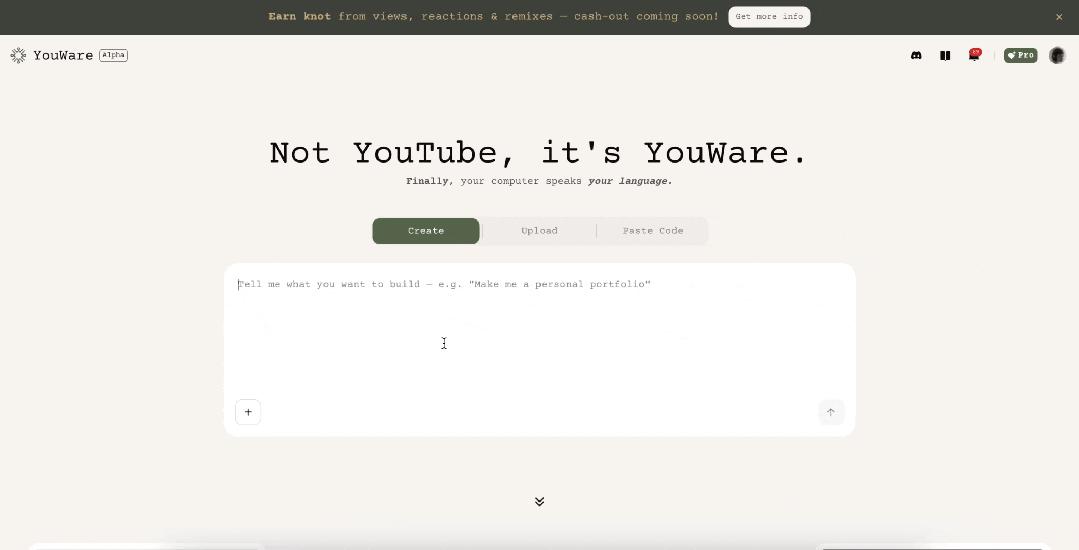
Task: Open the user profile avatar
Action: tap(1057, 56)
